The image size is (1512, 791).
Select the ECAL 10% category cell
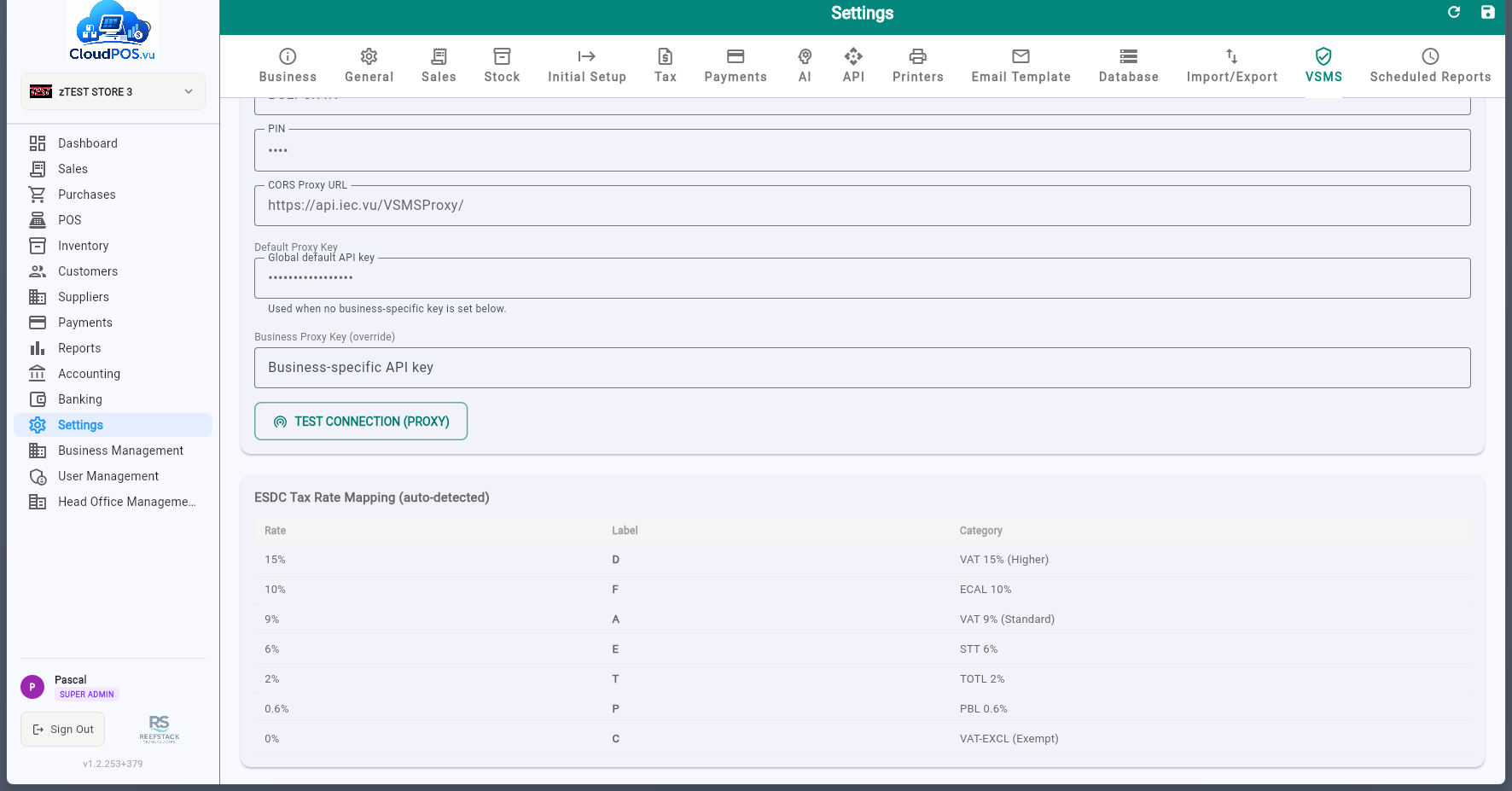986,590
